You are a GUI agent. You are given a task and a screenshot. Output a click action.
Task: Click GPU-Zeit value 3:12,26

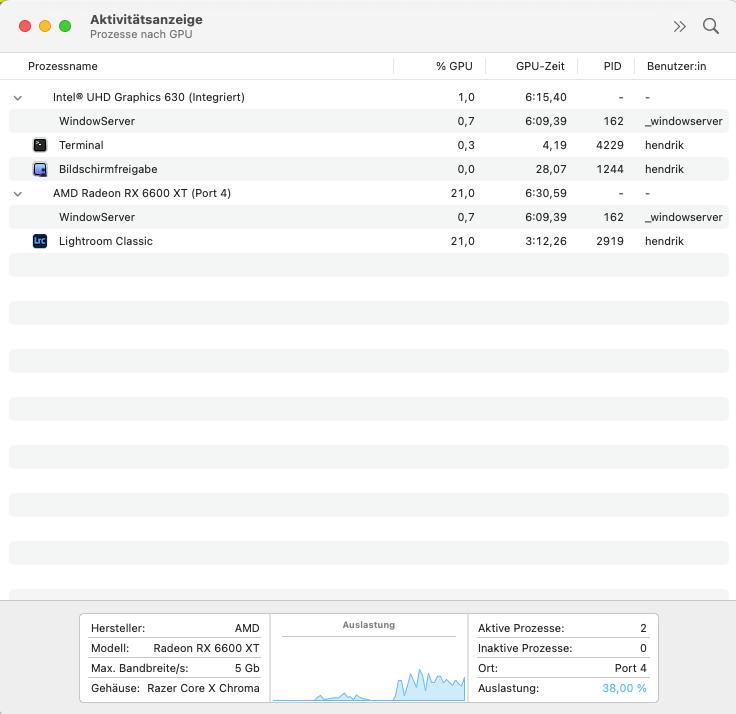(x=546, y=241)
